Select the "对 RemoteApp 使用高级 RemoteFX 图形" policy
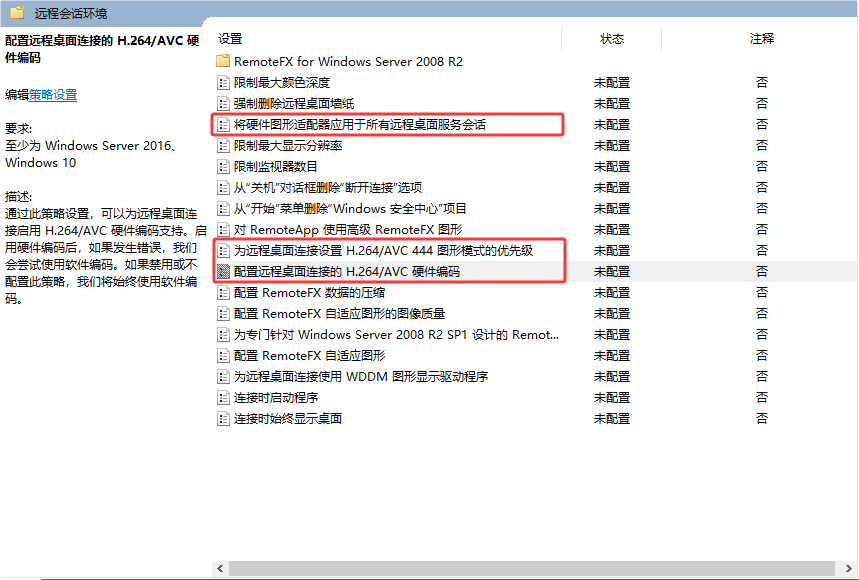The image size is (859, 580). click(320, 229)
